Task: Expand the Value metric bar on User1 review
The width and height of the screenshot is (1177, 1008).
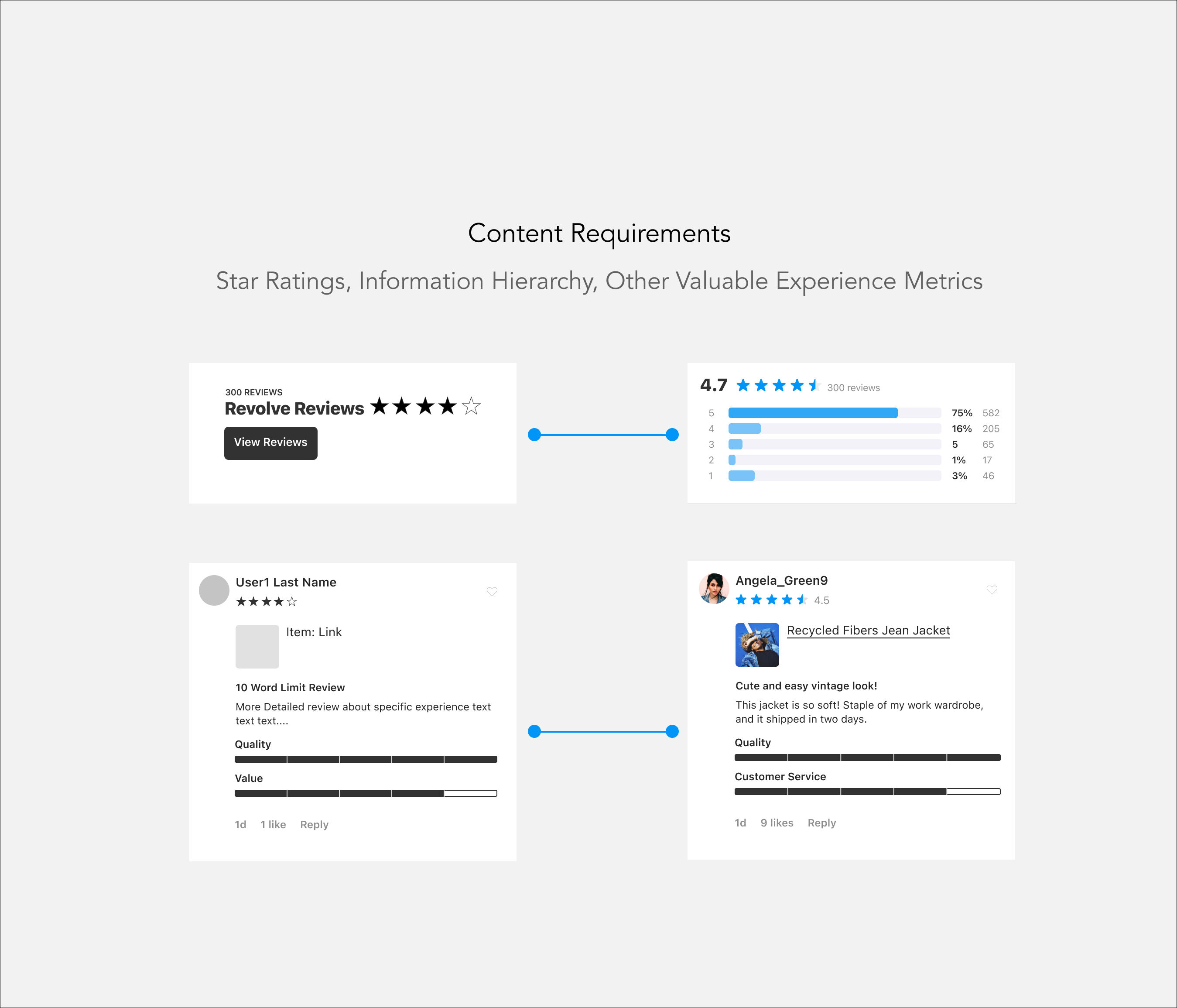Action: (365, 793)
